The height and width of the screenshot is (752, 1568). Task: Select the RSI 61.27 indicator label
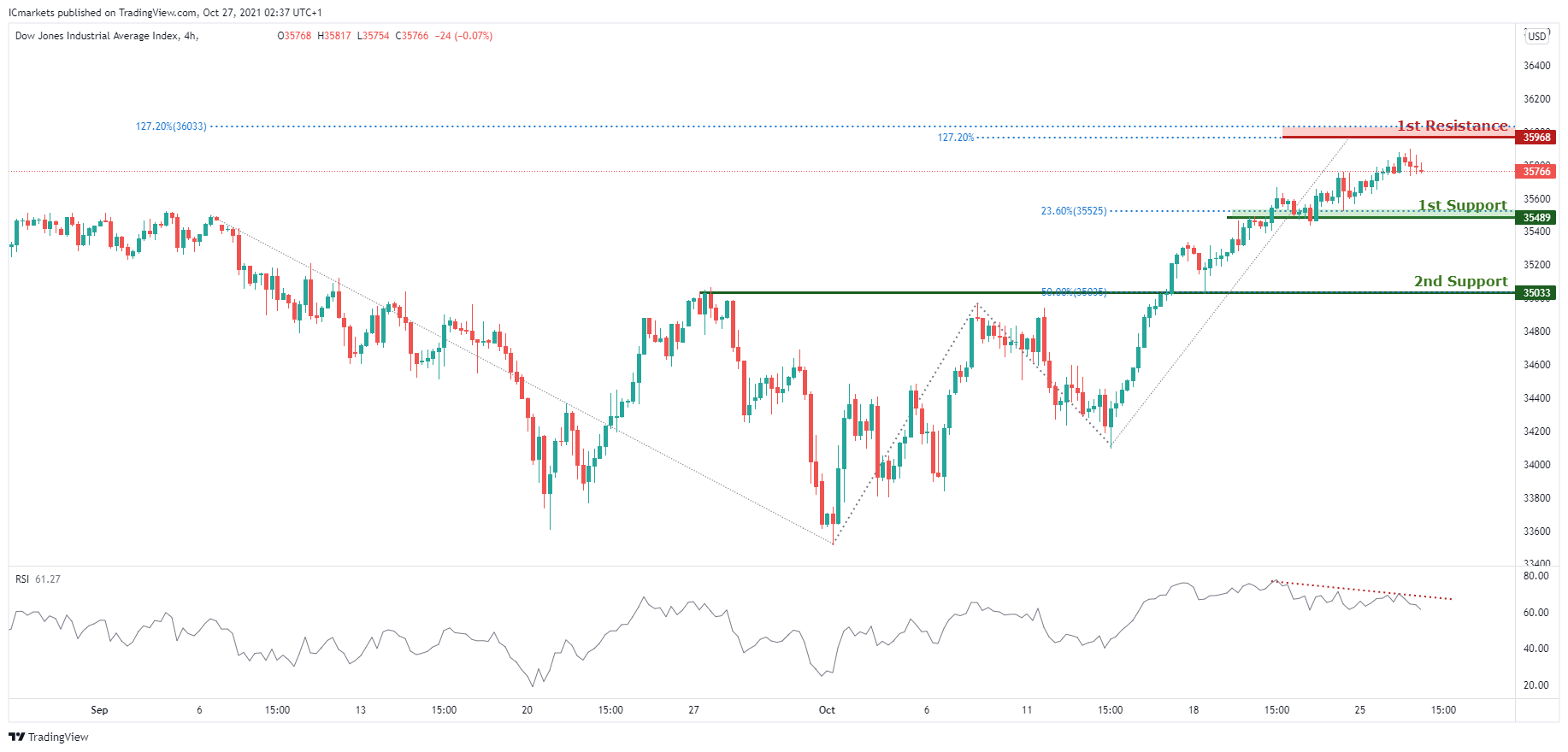pos(38,579)
